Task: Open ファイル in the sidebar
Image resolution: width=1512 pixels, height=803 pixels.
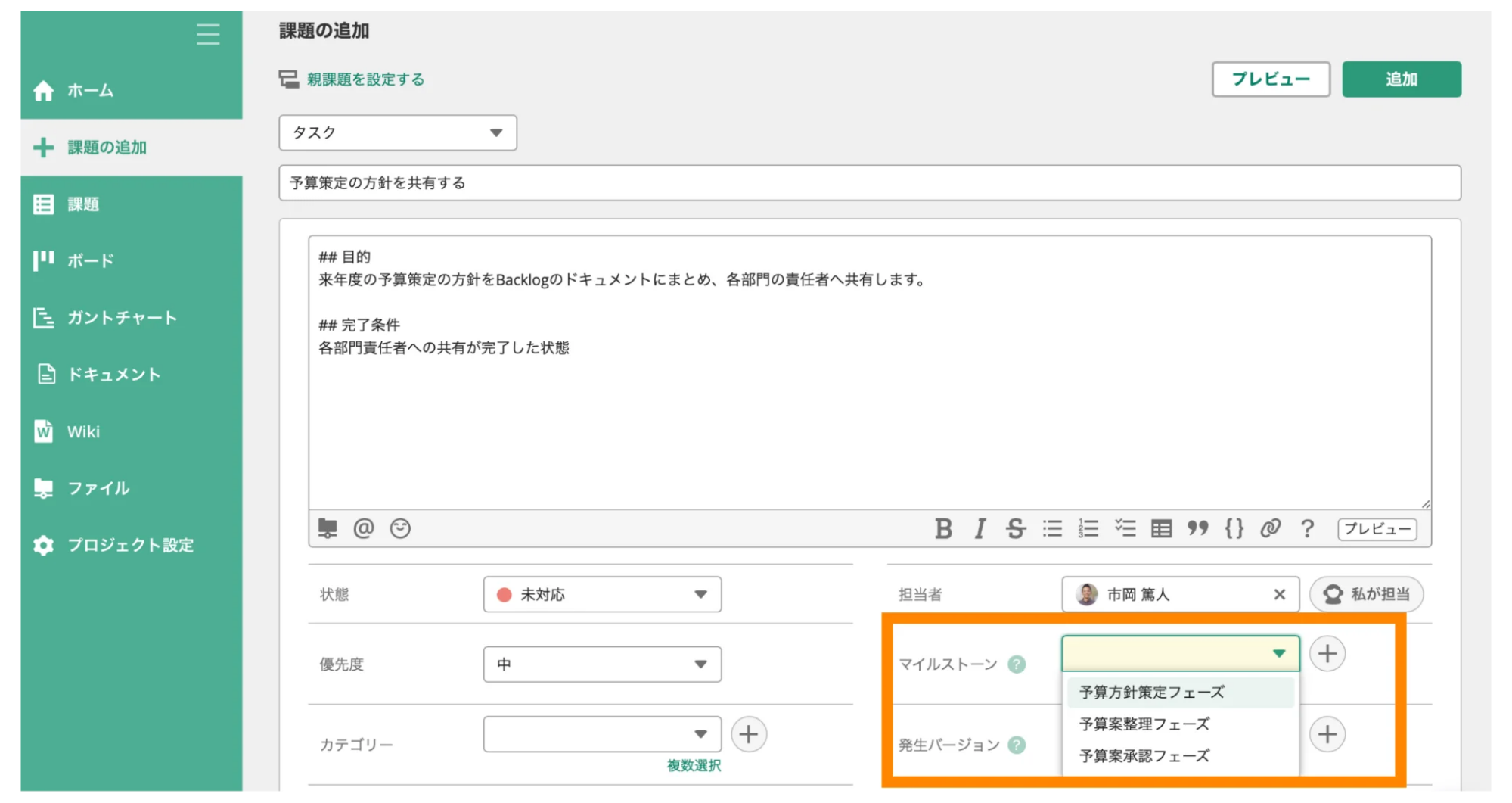Action: 132,488
